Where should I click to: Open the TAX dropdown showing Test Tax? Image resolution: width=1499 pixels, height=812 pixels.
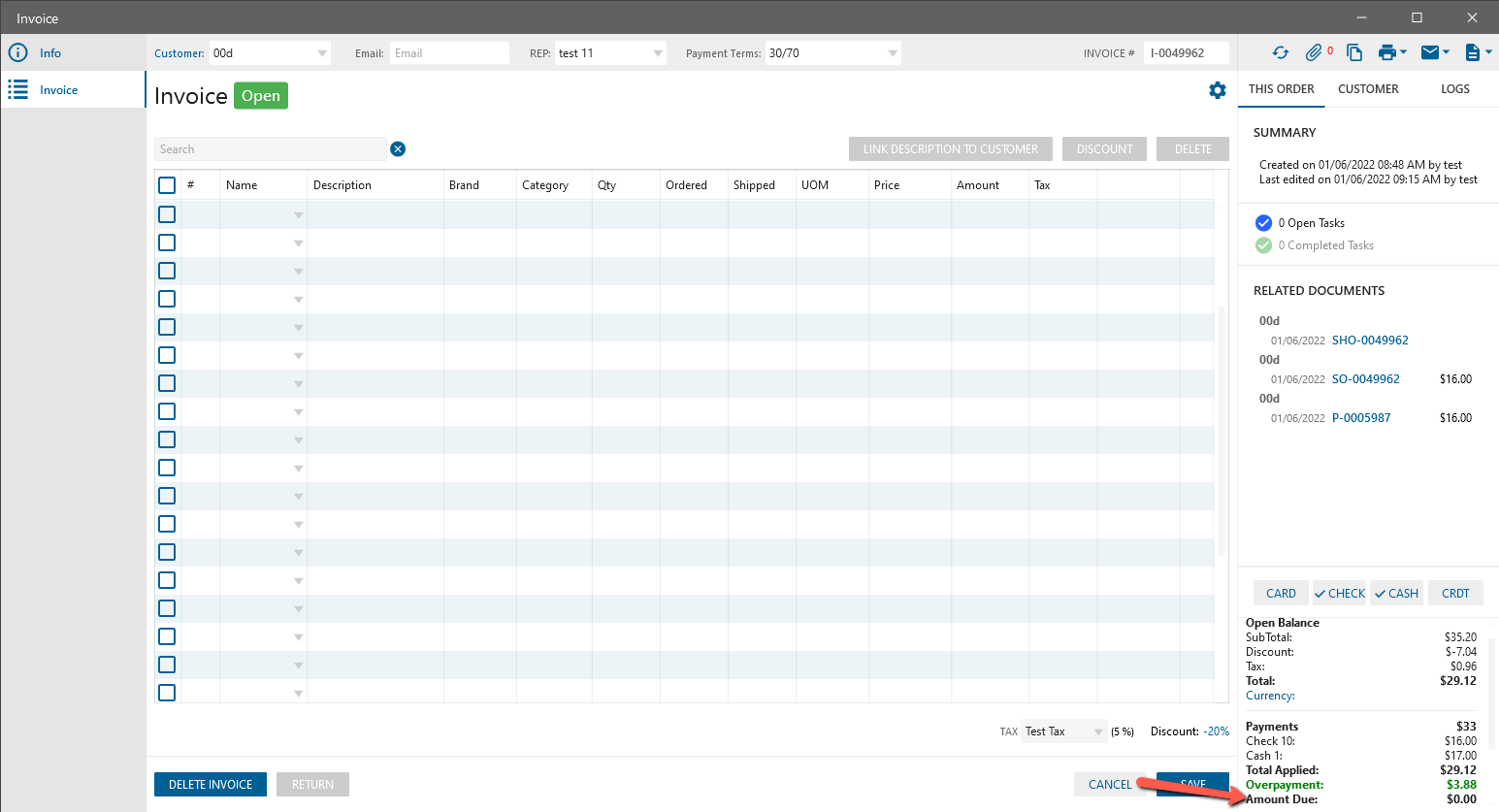pos(1064,731)
